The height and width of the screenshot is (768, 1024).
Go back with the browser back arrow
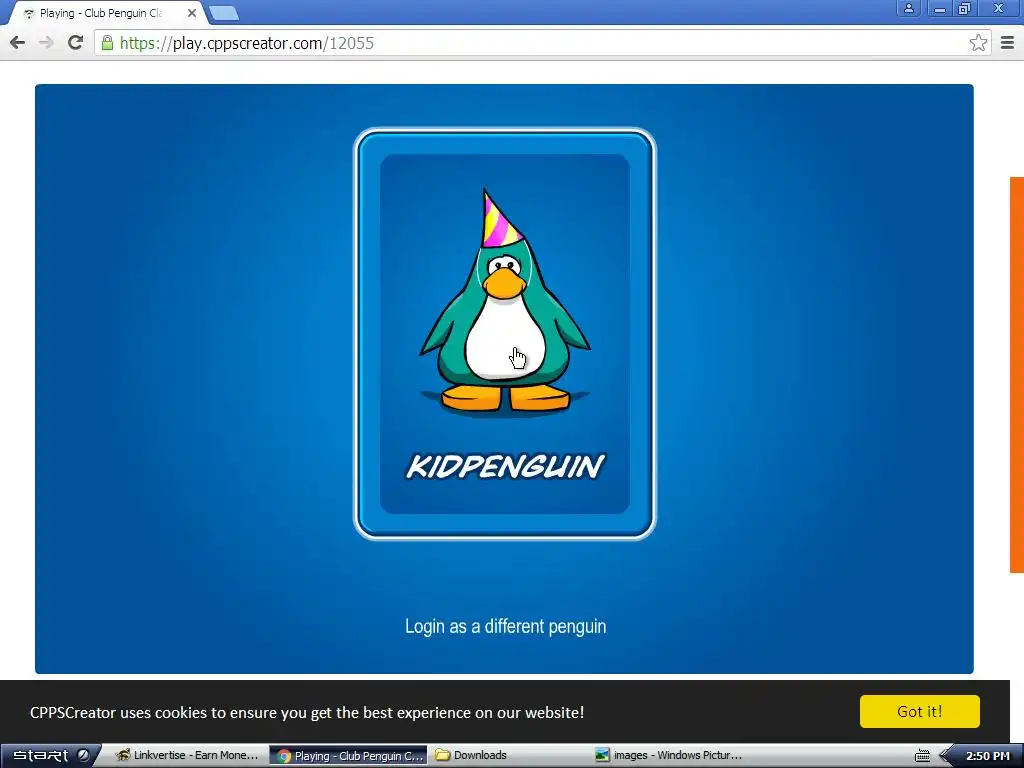tap(18, 43)
